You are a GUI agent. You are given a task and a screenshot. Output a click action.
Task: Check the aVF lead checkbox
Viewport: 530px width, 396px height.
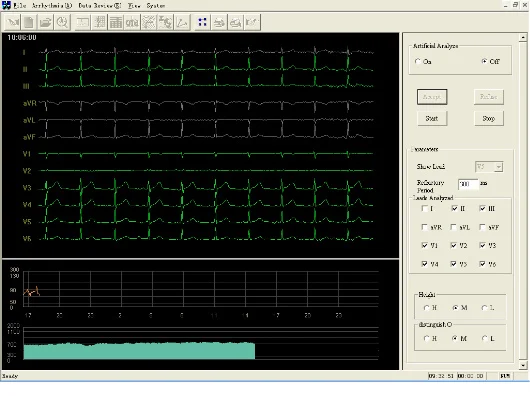483,227
